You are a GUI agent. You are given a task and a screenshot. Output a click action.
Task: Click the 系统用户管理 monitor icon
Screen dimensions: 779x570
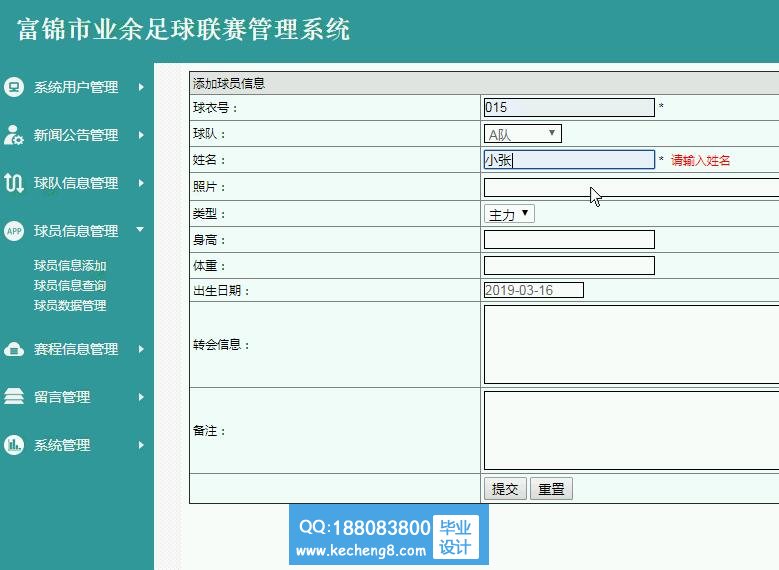click(14, 87)
